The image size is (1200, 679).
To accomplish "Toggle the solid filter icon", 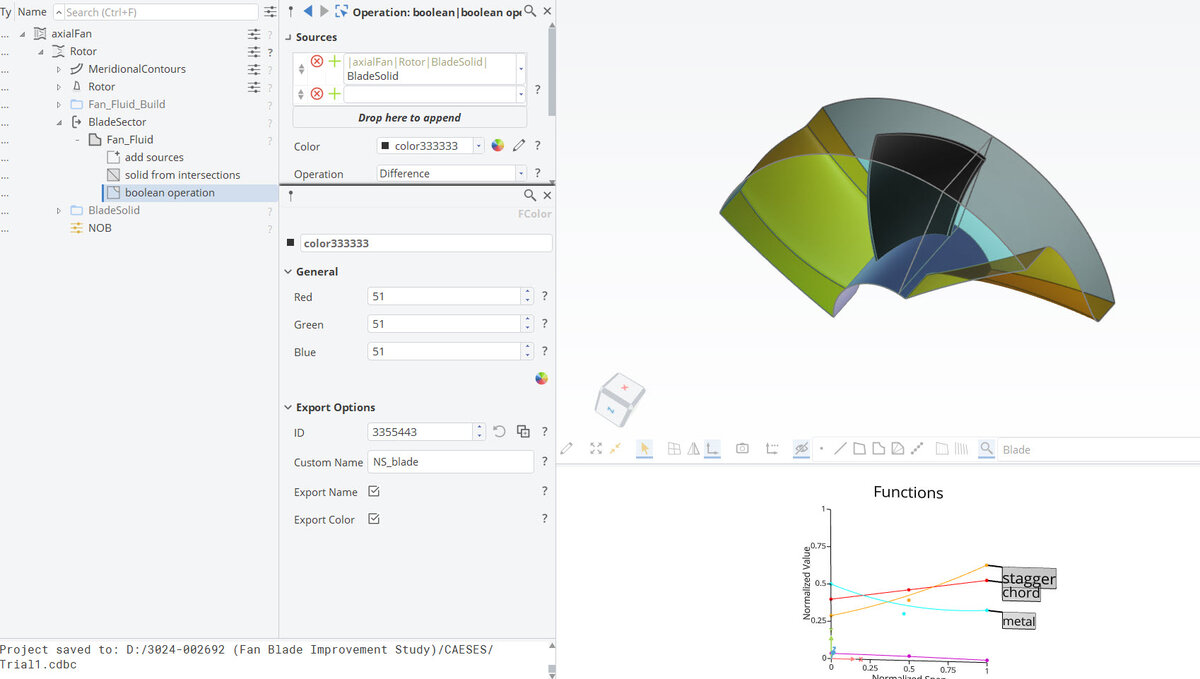I will pos(878,449).
